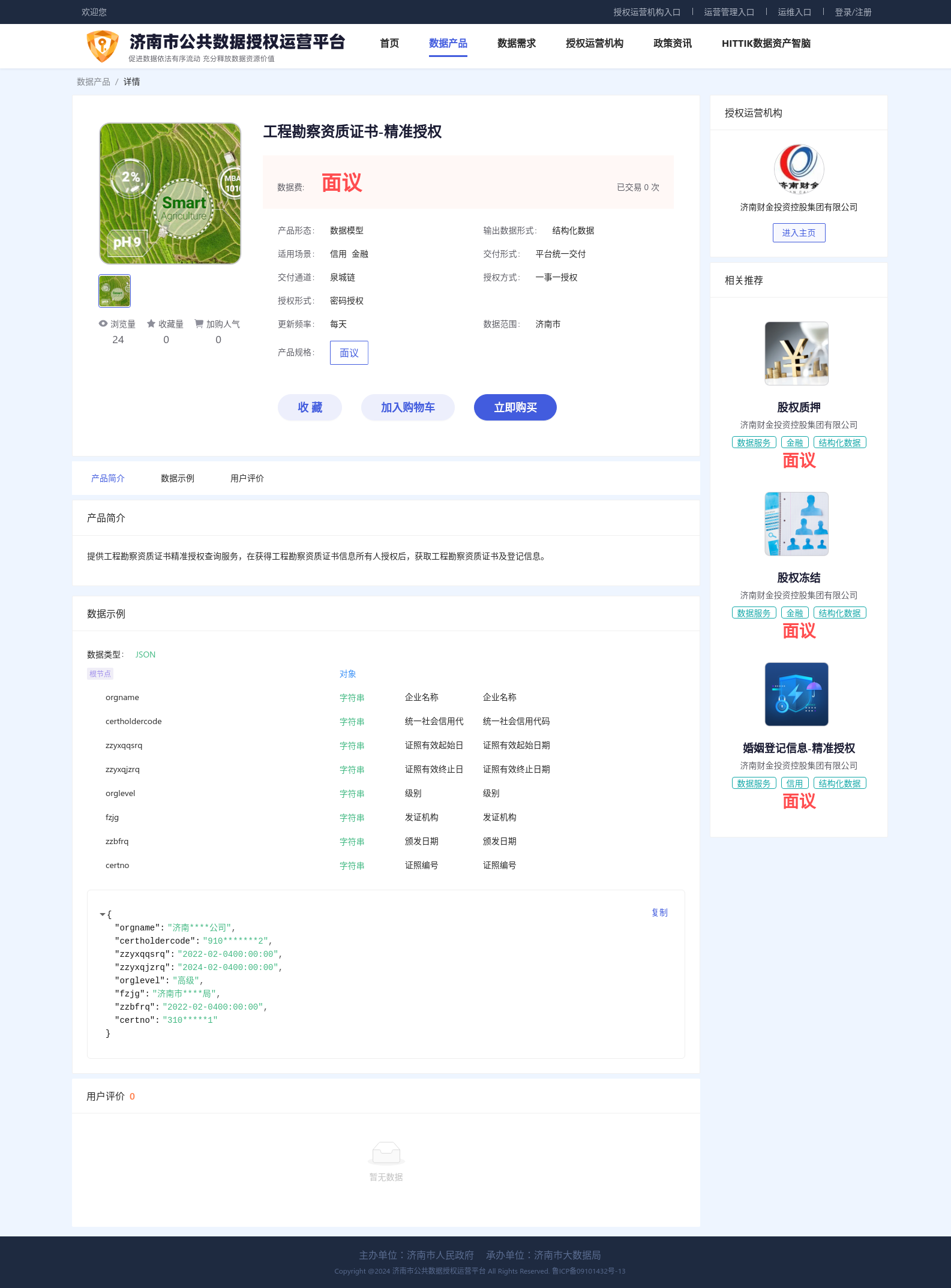Select the zzyxqqsrq field row
The image size is (951, 1288).
(x=386, y=746)
